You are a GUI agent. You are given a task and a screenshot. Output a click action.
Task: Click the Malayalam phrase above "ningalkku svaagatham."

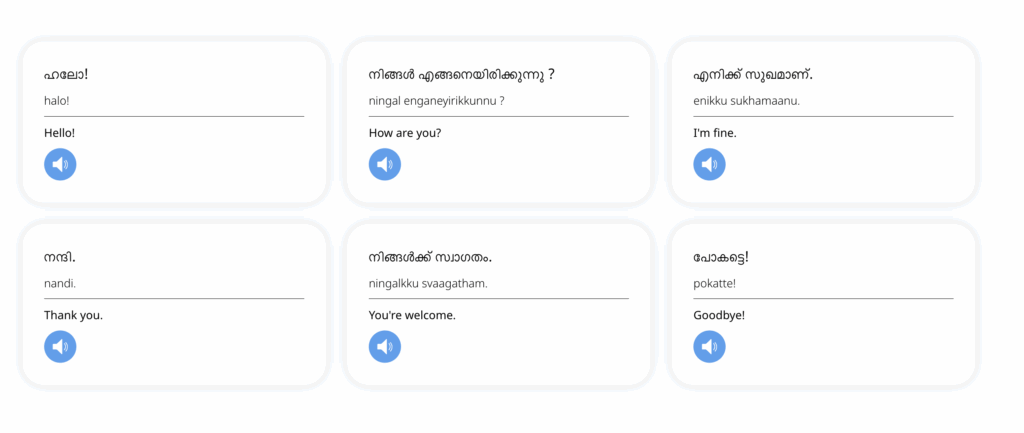point(430,257)
